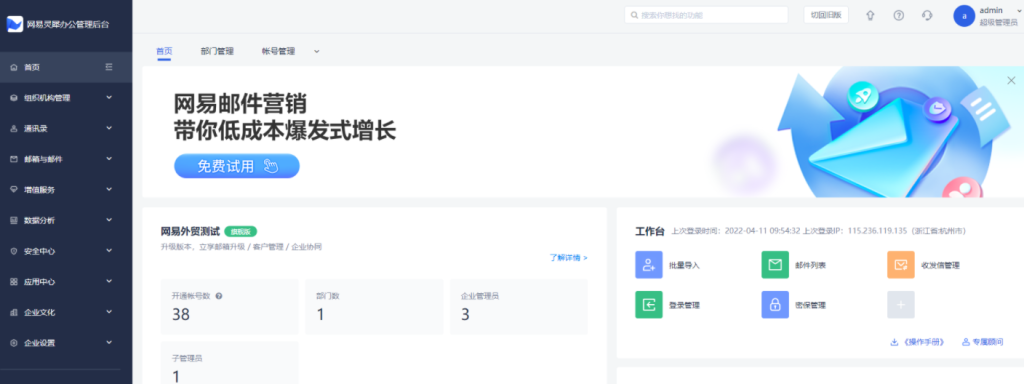Click the help question mark icon in header

point(899,16)
